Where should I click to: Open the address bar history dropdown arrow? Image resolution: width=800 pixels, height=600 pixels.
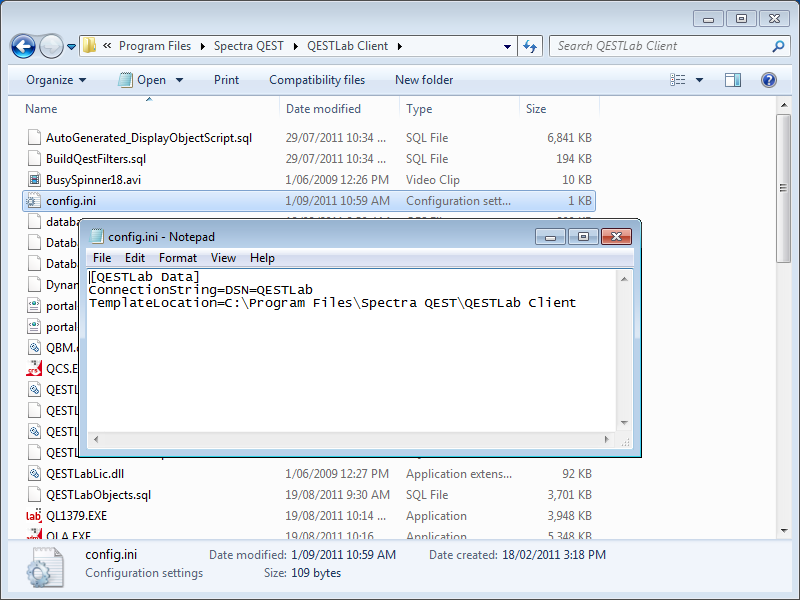click(x=508, y=46)
